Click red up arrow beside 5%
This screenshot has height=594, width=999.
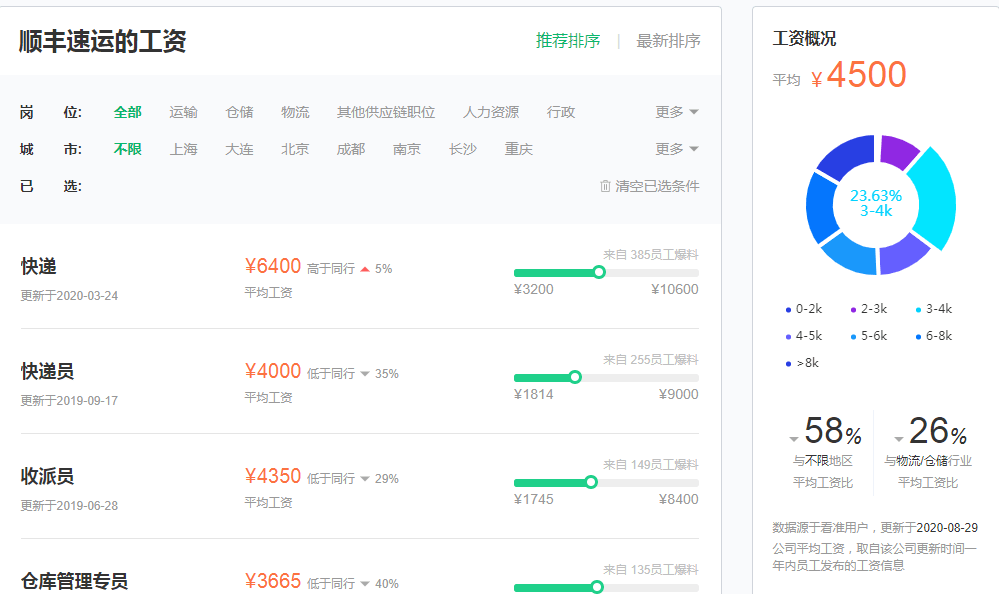click(365, 269)
